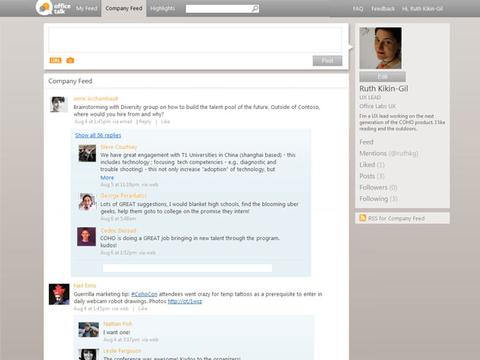Click the Edit button under profile photo

(382, 77)
